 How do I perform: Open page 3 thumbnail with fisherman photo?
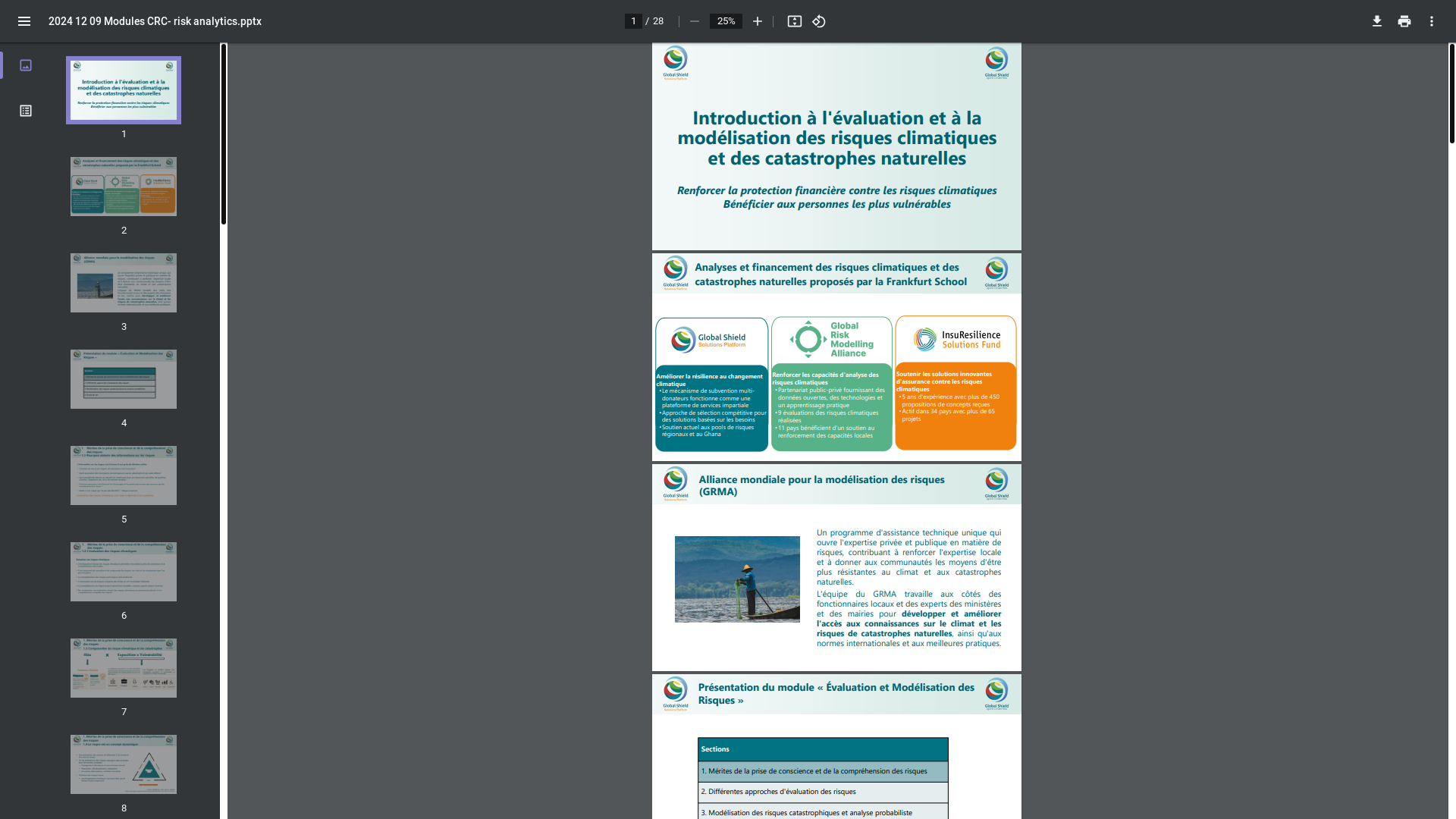124,283
